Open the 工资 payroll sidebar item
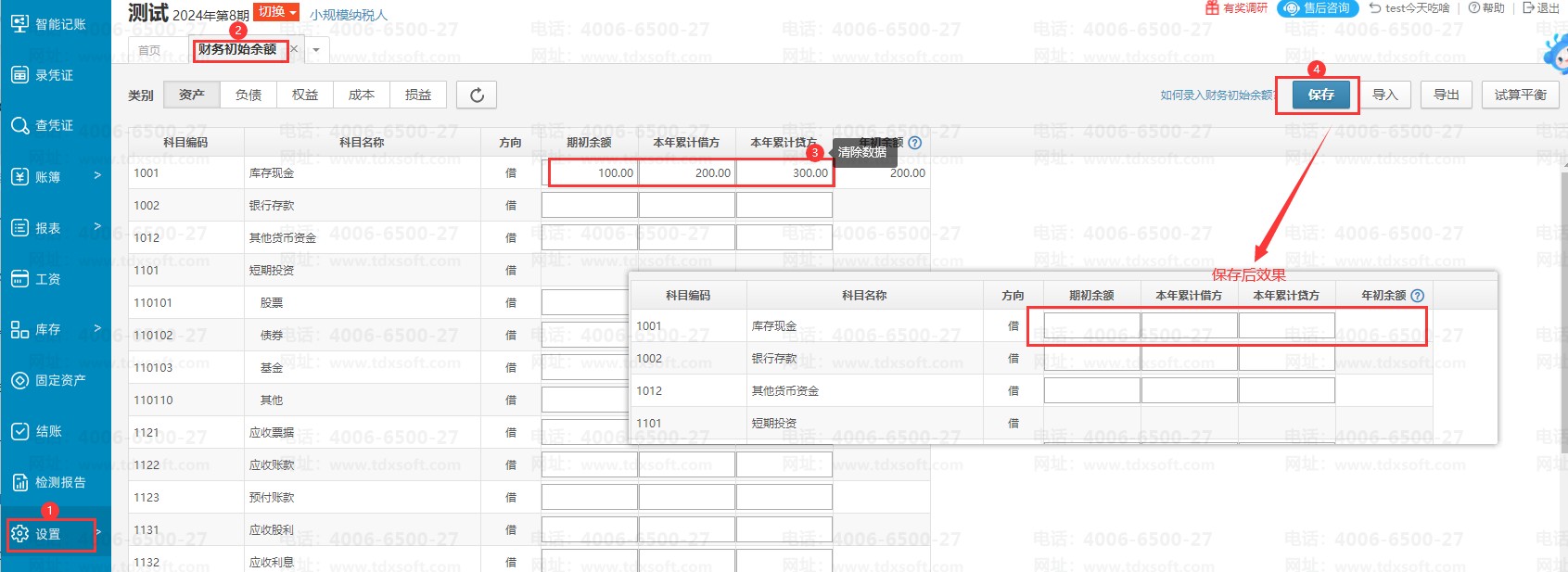Screen dimensions: 1568x572 37,279
